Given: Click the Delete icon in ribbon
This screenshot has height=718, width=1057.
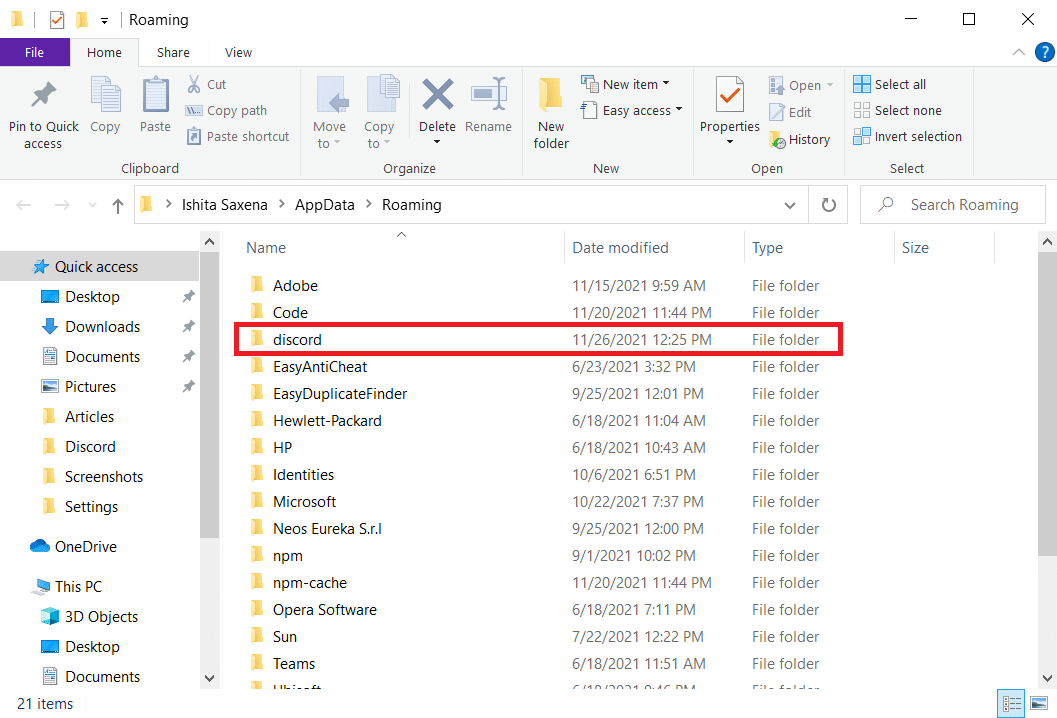Looking at the screenshot, I should (437, 97).
